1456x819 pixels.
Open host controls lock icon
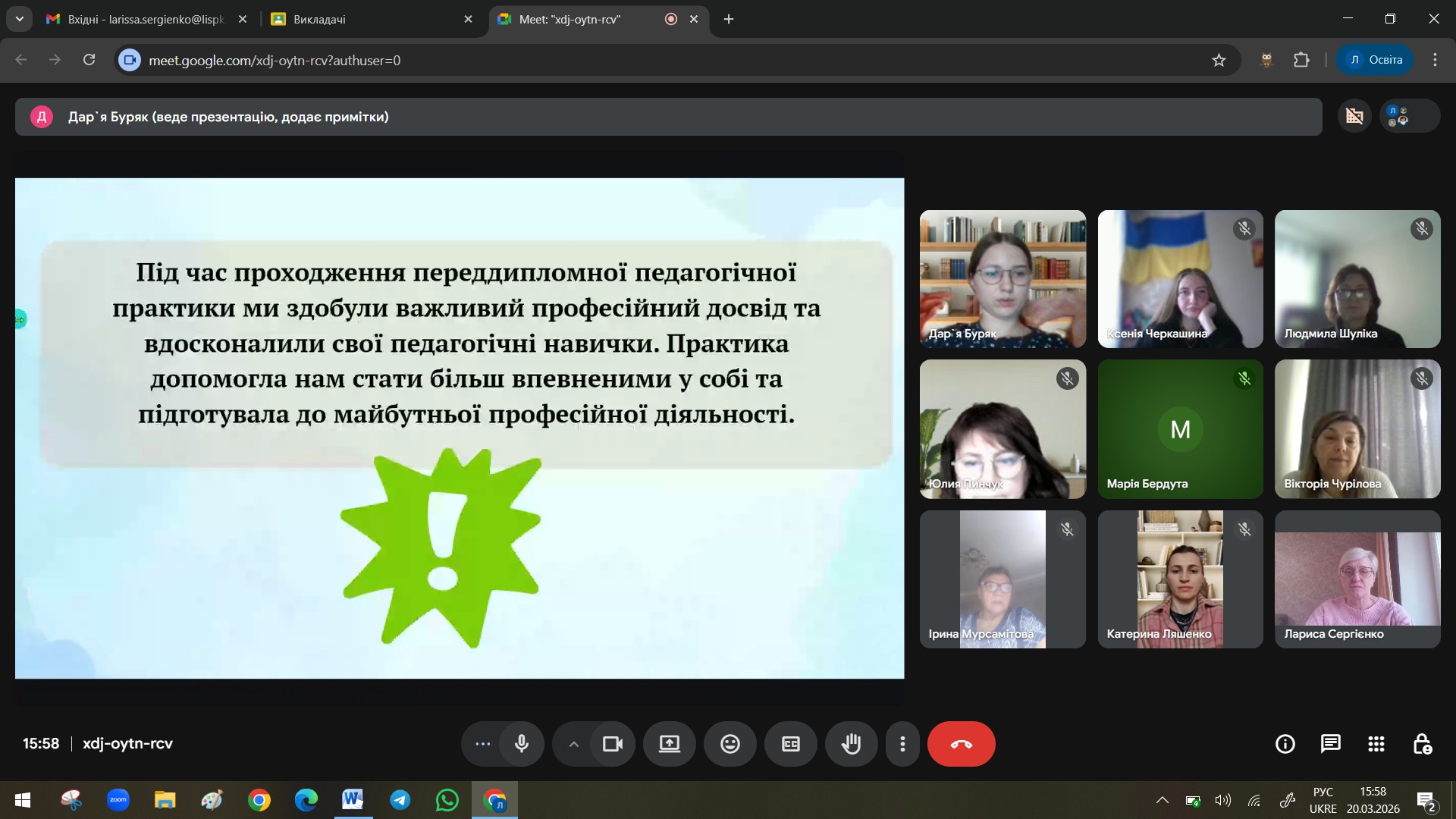coord(1422,744)
